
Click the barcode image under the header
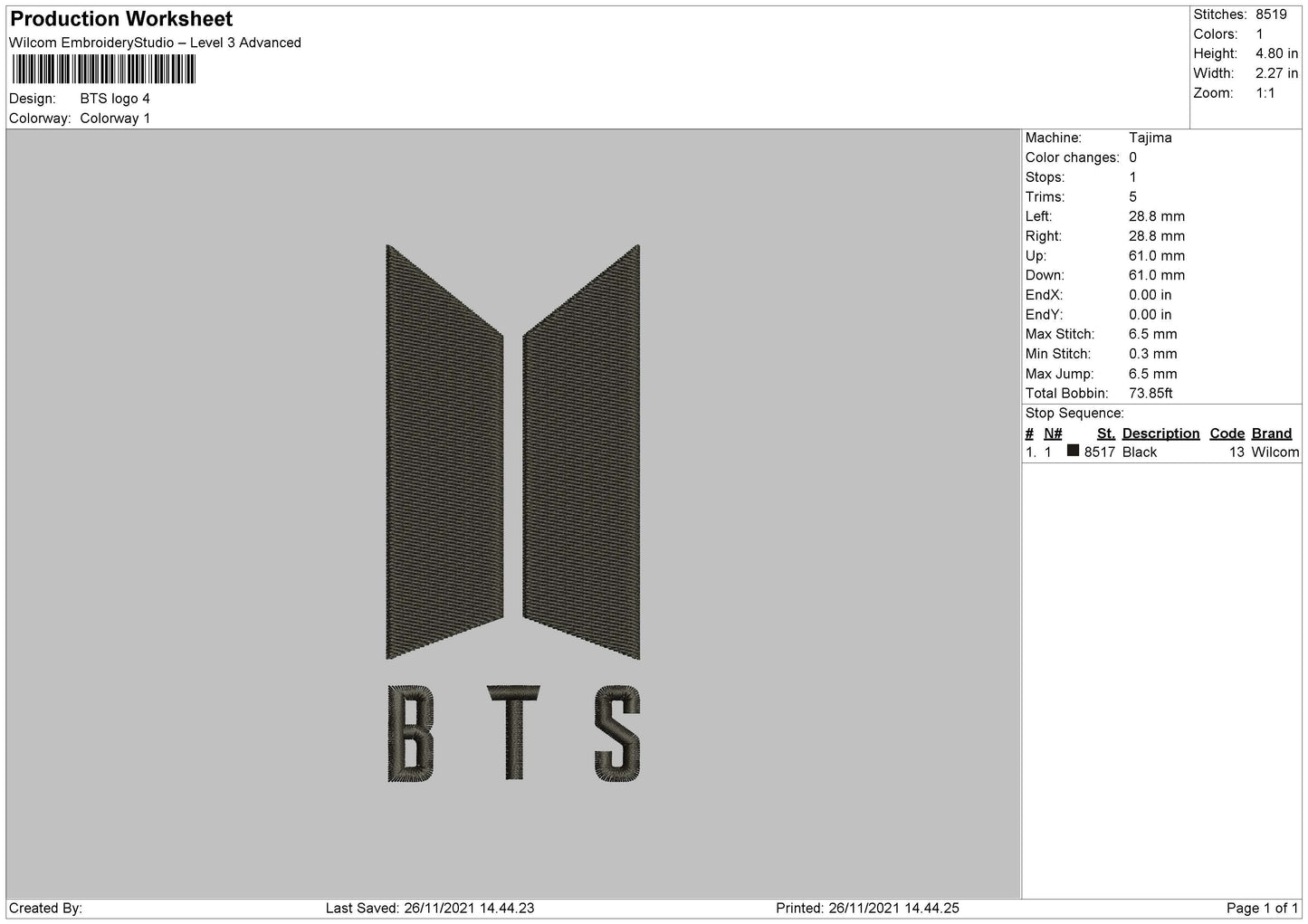pyautogui.click(x=104, y=70)
